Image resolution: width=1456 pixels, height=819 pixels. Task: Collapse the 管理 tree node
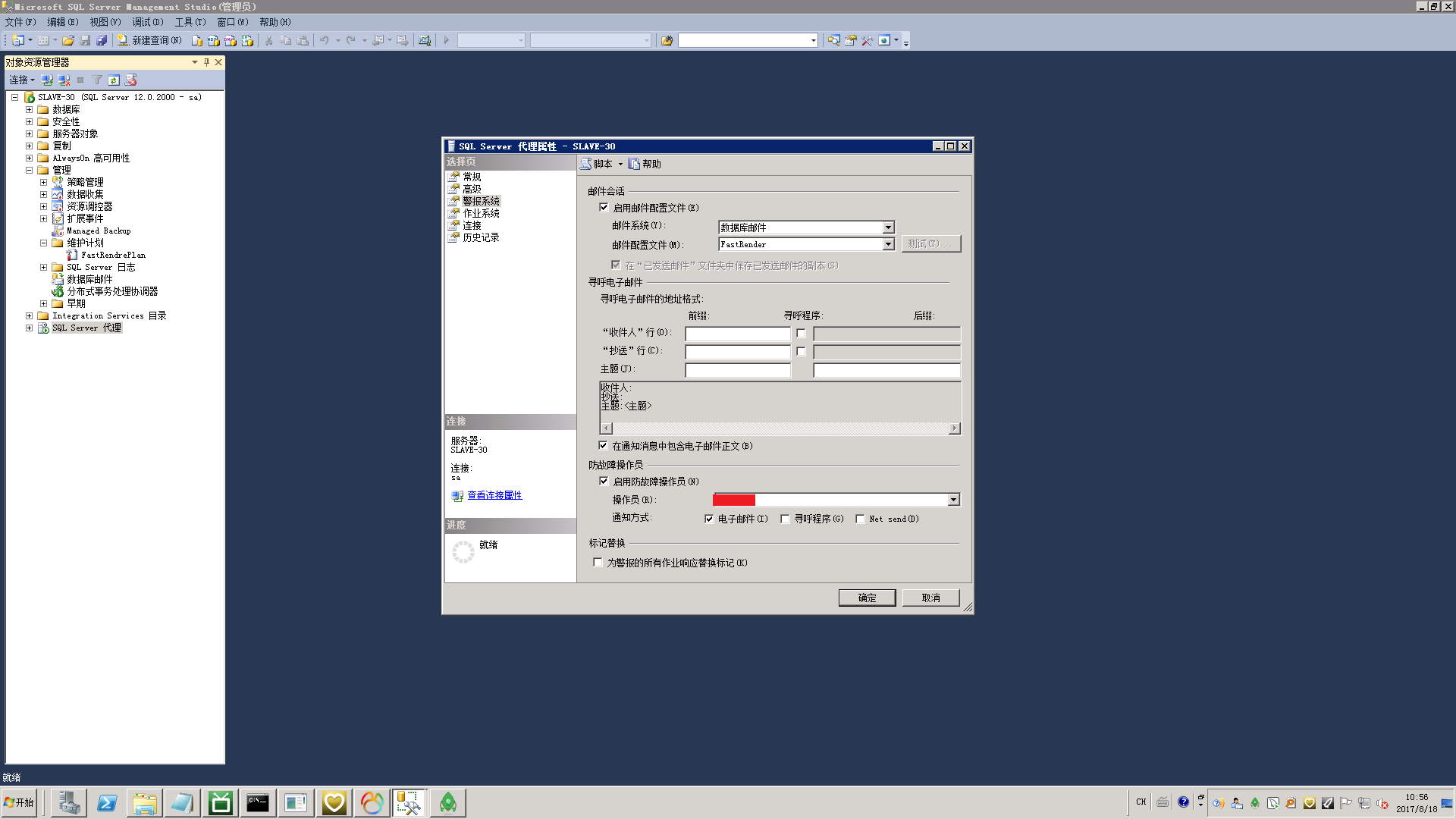29,170
